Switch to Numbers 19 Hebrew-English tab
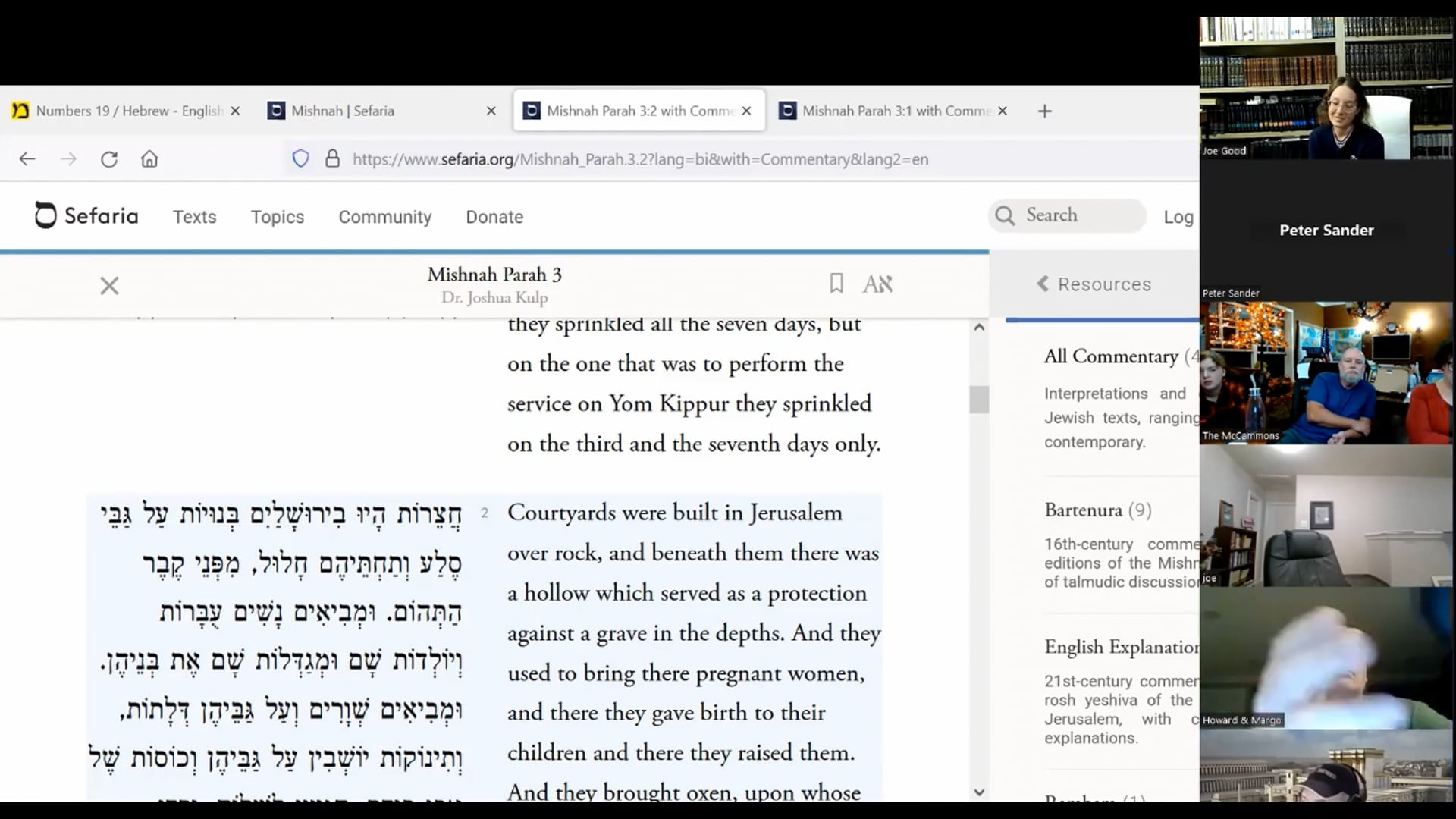Viewport: 1456px width, 819px height. 121,111
